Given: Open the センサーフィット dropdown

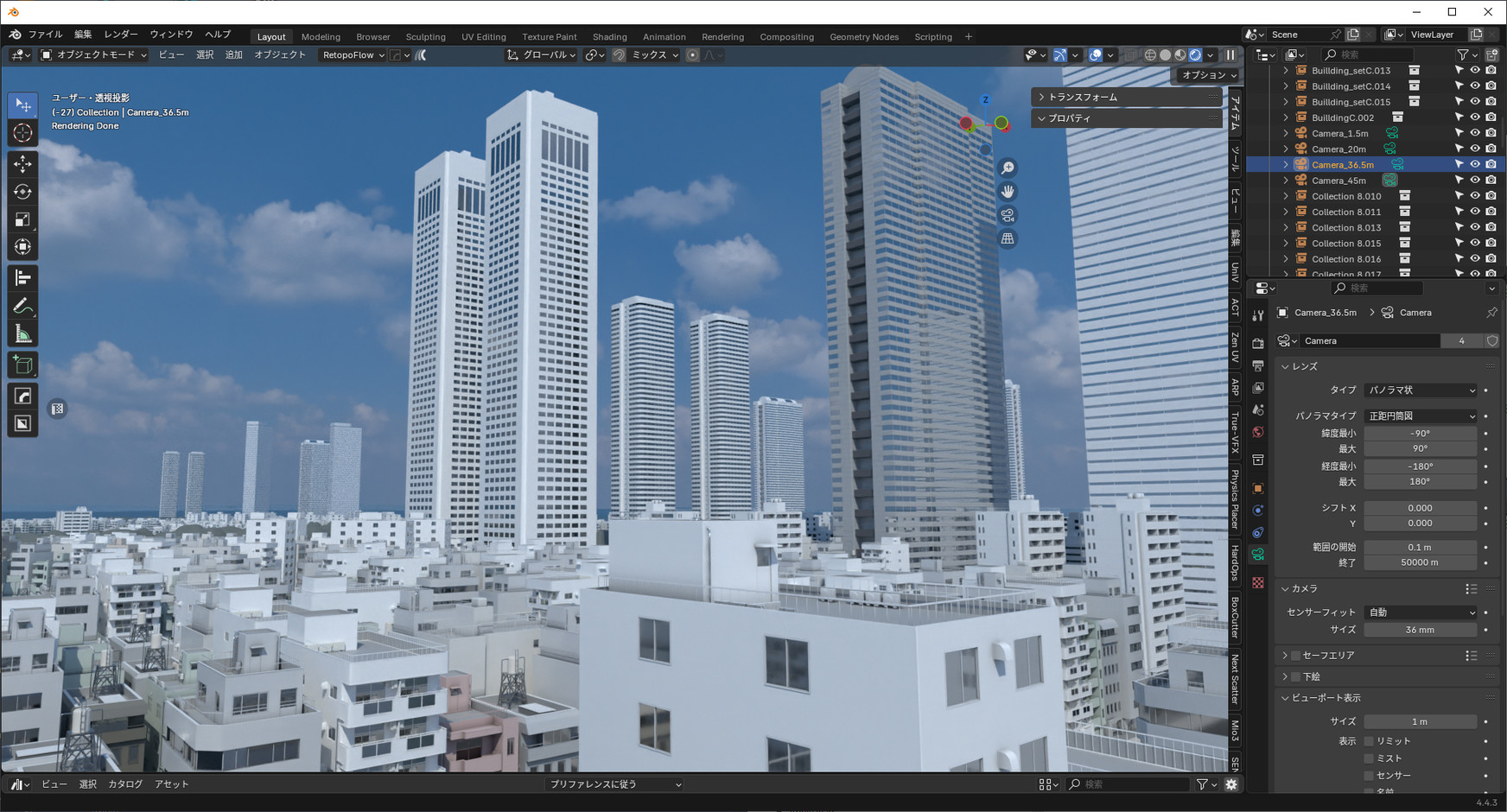Looking at the screenshot, I should [x=1421, y=612].
